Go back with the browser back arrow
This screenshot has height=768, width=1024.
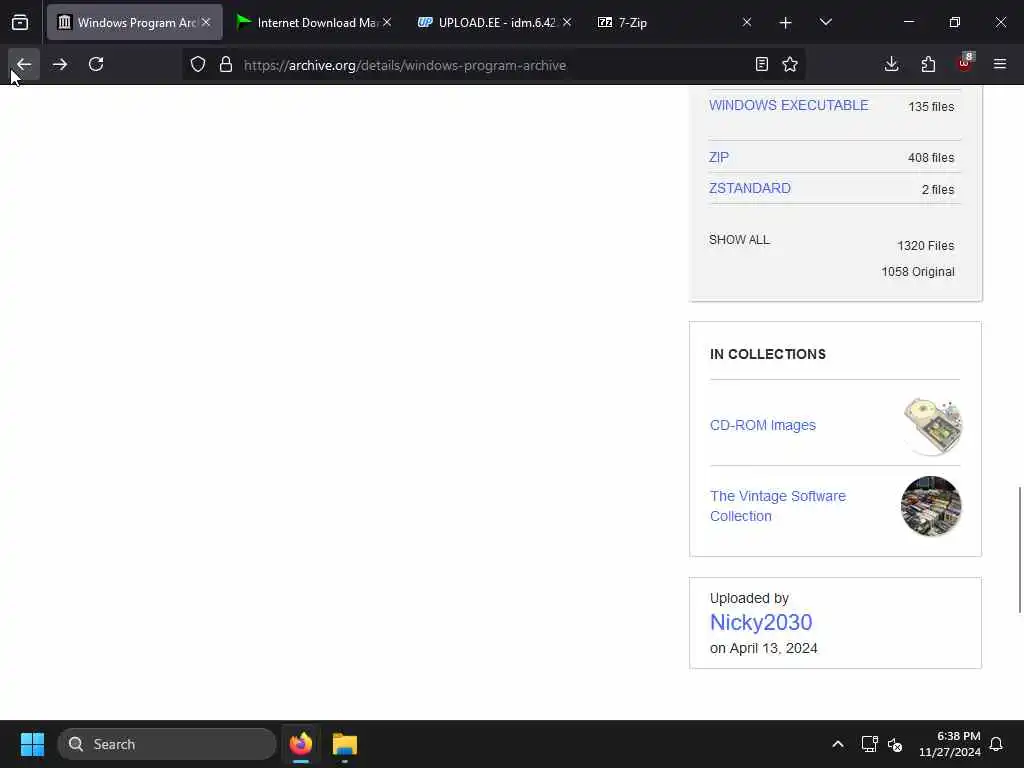pyautogui.click(x=24, y=64)
